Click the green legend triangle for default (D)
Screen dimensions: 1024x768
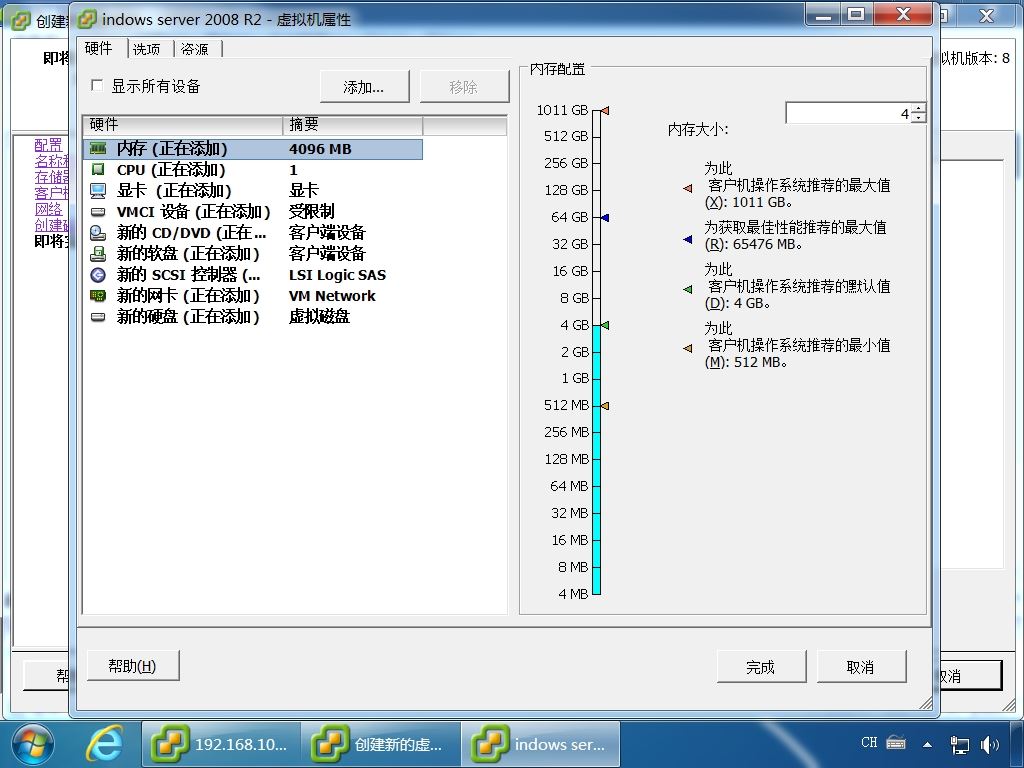coord(688,289)
